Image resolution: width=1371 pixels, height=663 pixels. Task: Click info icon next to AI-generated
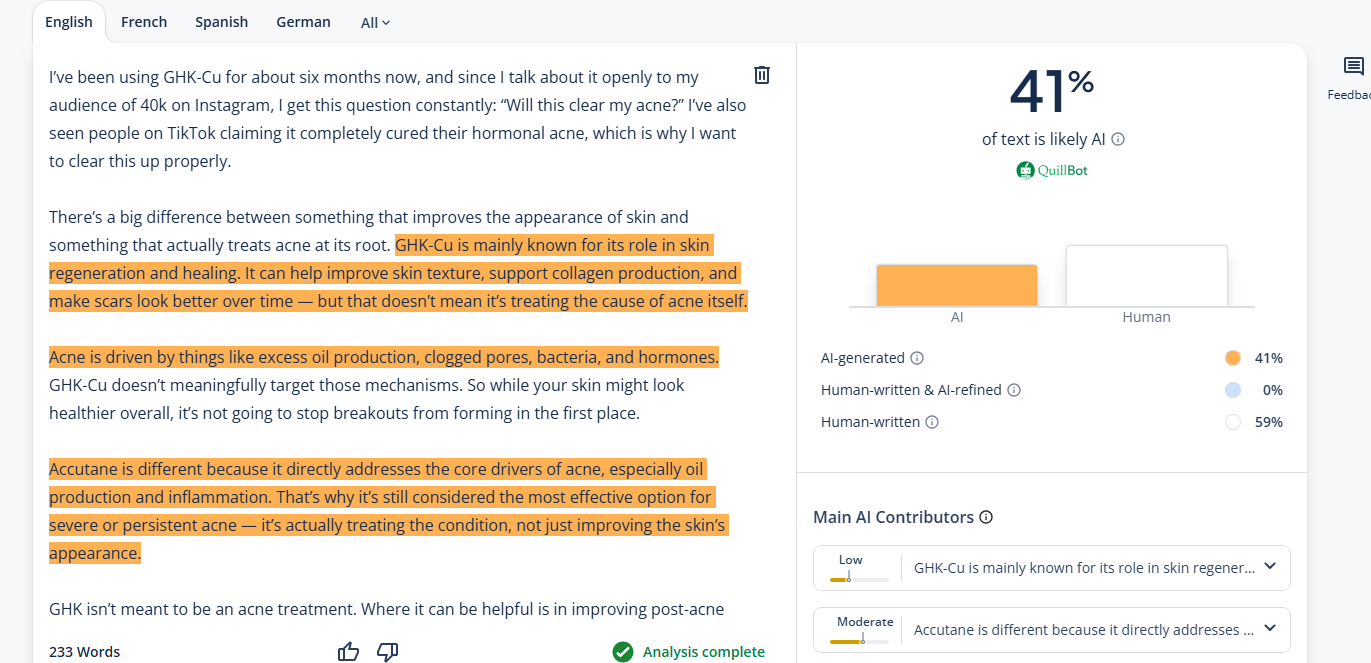pos(917,358)
